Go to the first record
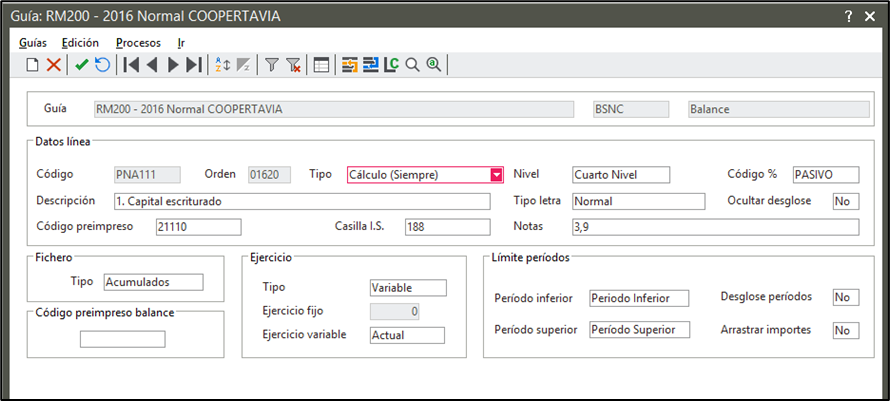This screenshot has width=890, height=401. [x=131, y=65]
